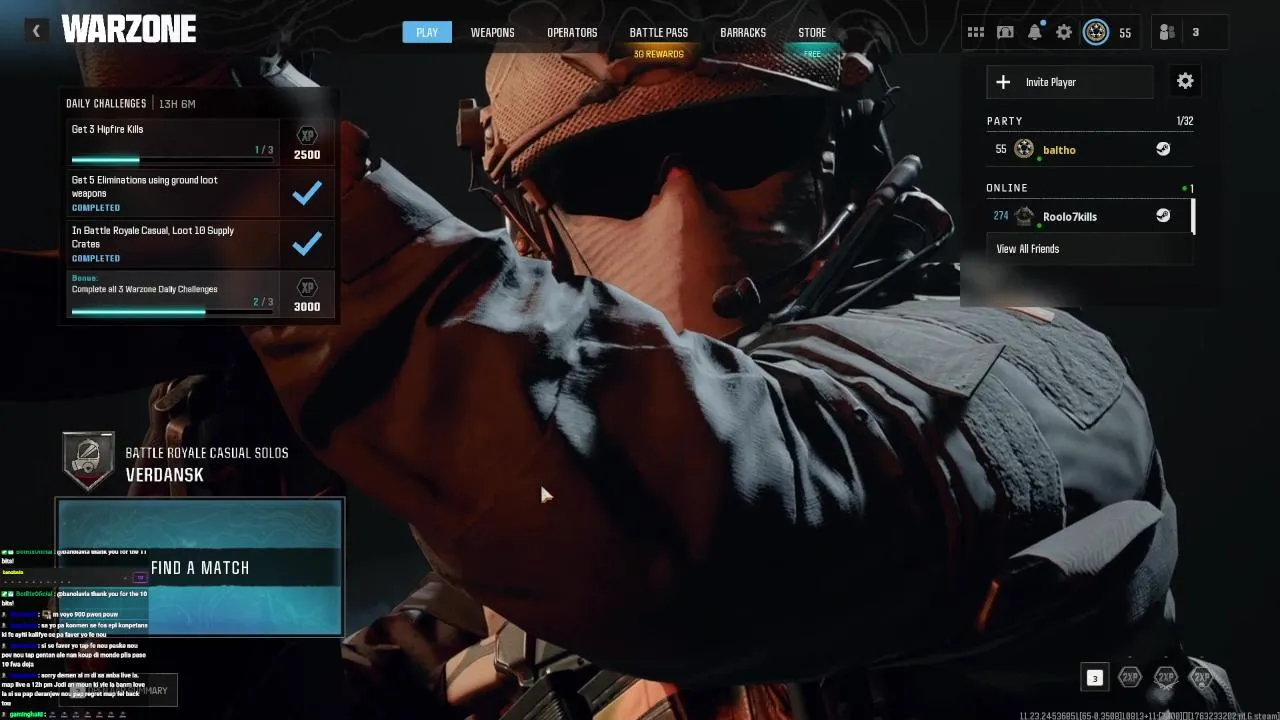Click Hipfire Kills progress bar
The height and width of the screenshot is (720, 1280).
172,160
